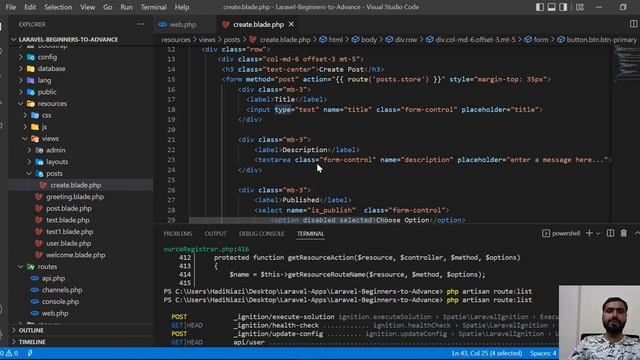
Task: Expand the js folder
Action: point(44,127)
